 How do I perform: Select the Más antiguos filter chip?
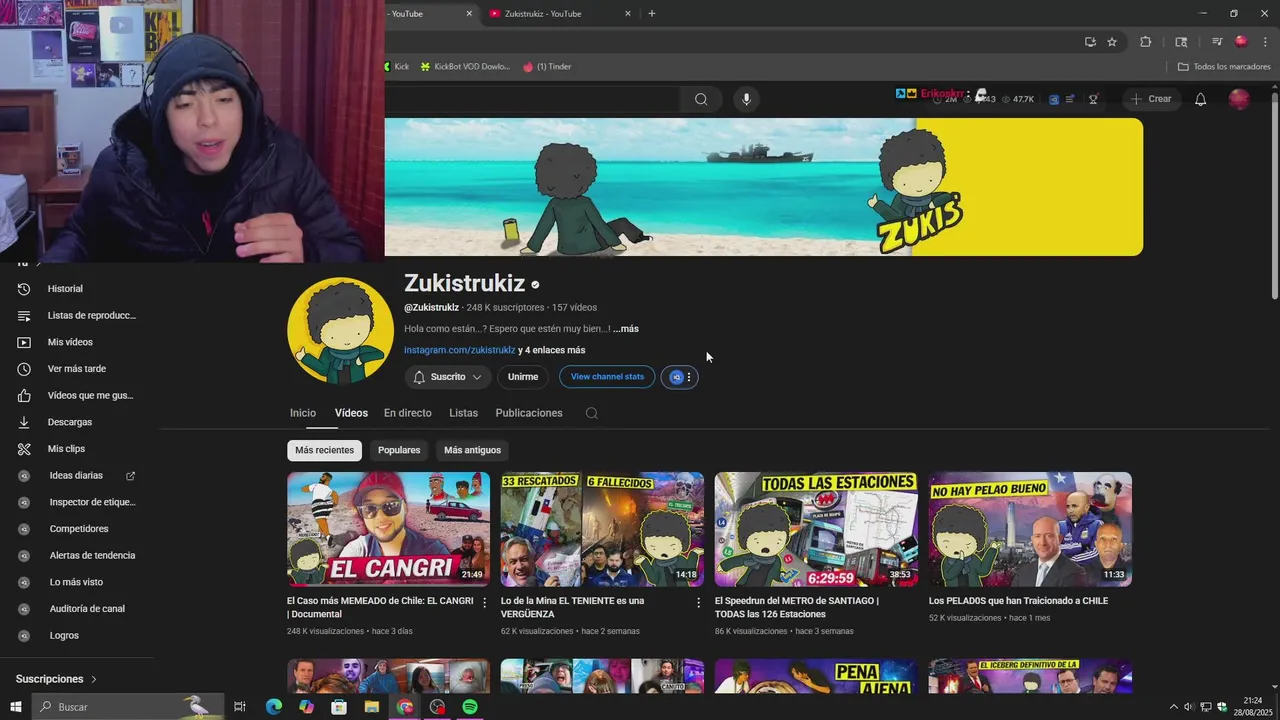pyautogui.click(x=472, y=450)
